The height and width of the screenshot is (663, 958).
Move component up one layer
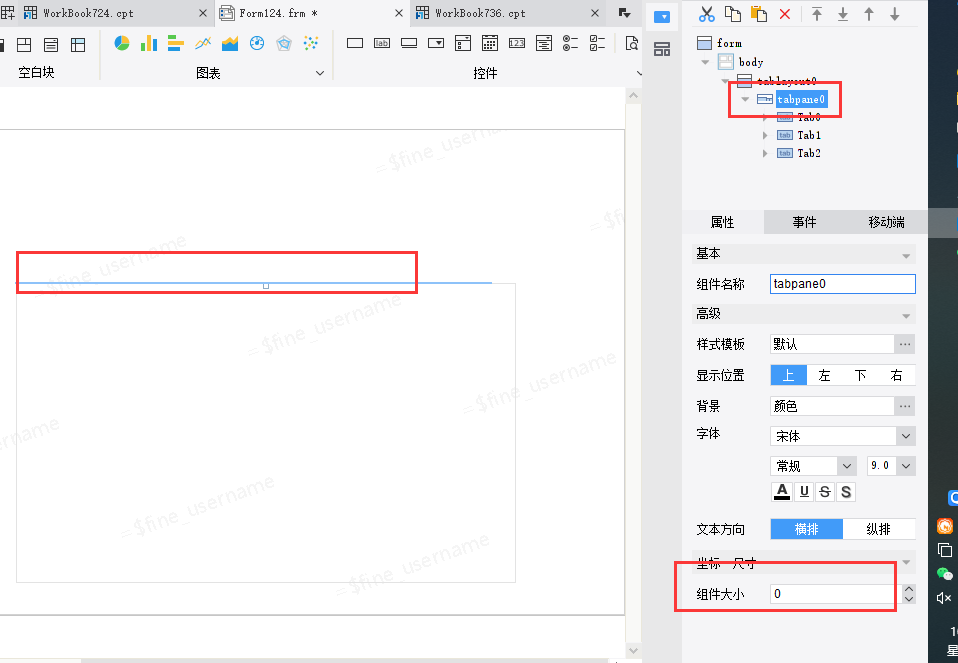[869, 13]
